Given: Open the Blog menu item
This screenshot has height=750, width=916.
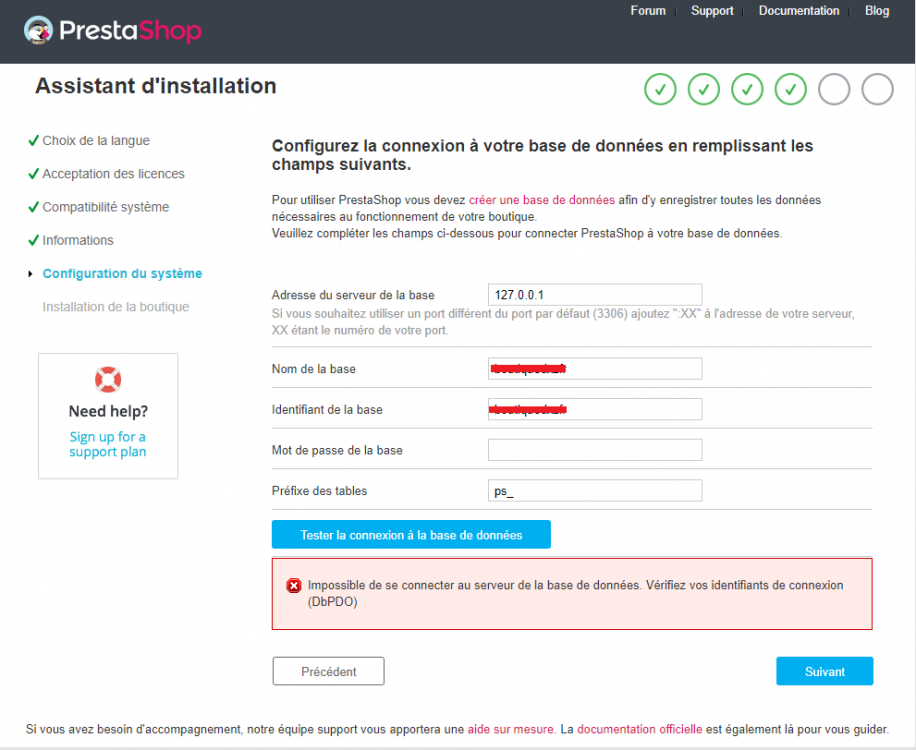Looking at the screenshot, I should point(877,10).
